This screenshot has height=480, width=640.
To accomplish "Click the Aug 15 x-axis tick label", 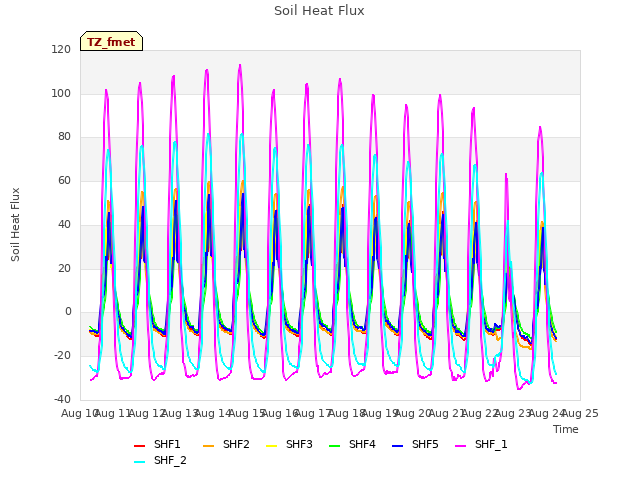I will (x=247, y=413).
